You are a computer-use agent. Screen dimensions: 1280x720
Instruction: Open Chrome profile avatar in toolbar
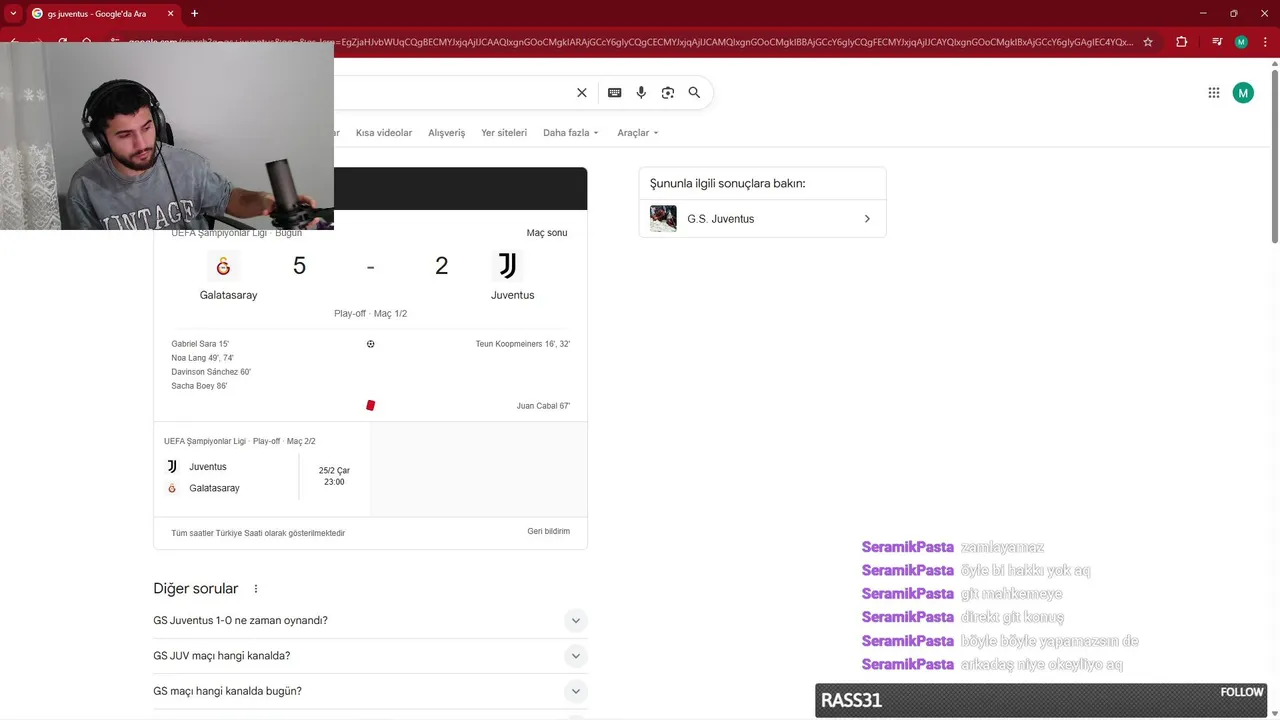[x=1241, y=42]
